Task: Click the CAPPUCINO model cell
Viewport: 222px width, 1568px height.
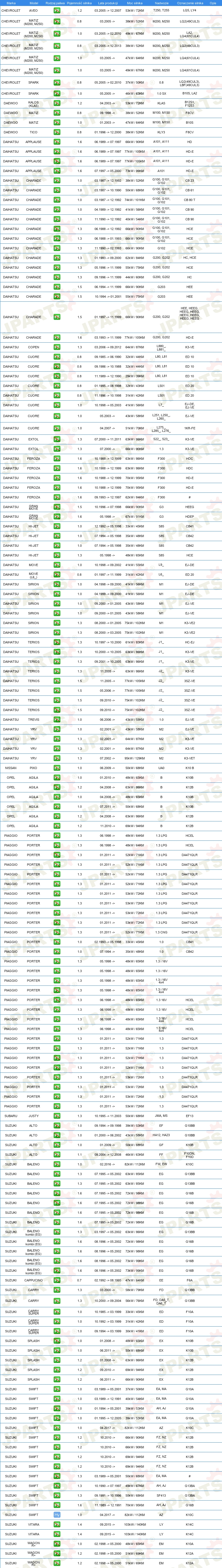Action: click(x=33, y=1280)
